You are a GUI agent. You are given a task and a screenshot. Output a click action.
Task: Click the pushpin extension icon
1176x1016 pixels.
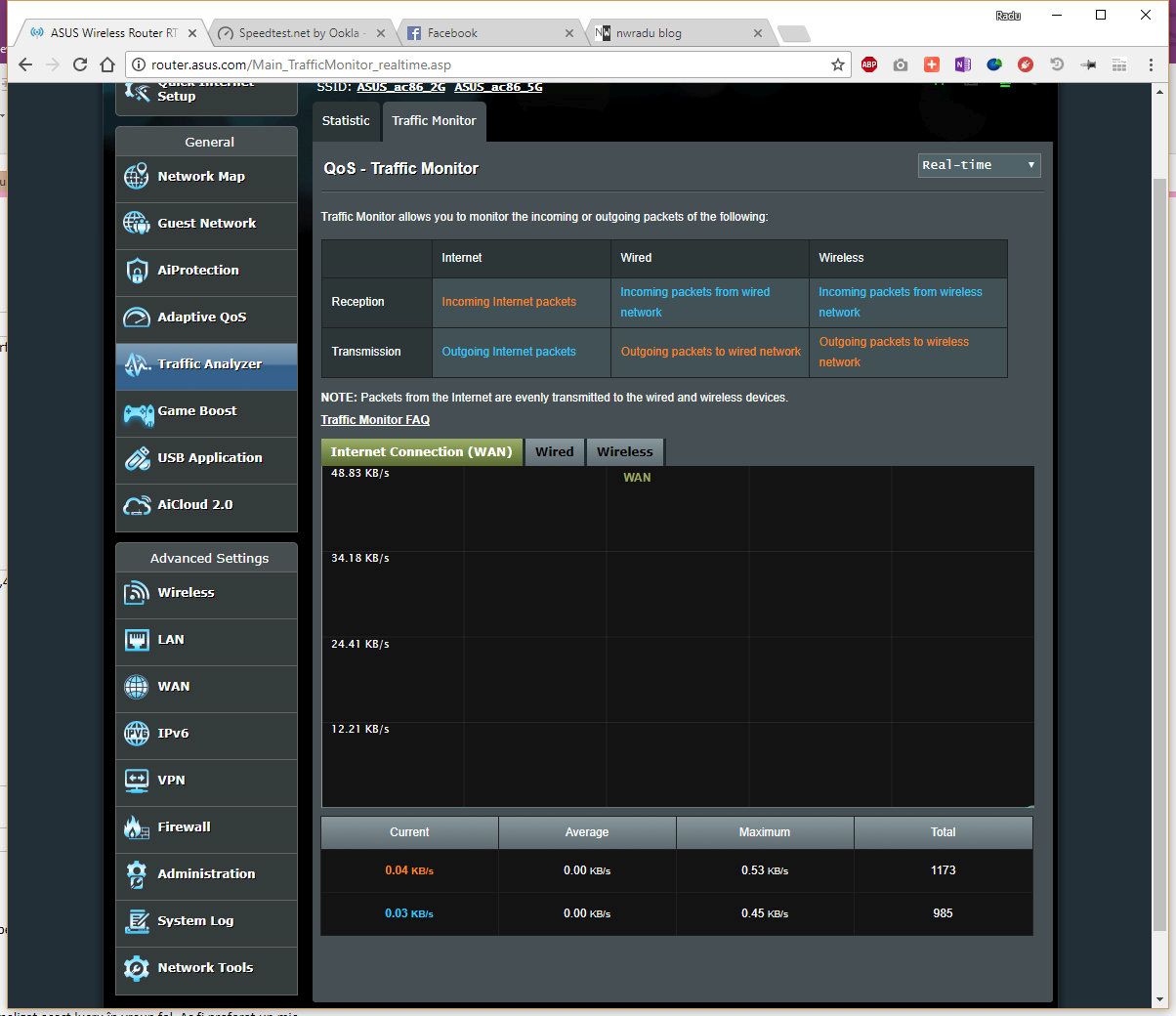1088,64
